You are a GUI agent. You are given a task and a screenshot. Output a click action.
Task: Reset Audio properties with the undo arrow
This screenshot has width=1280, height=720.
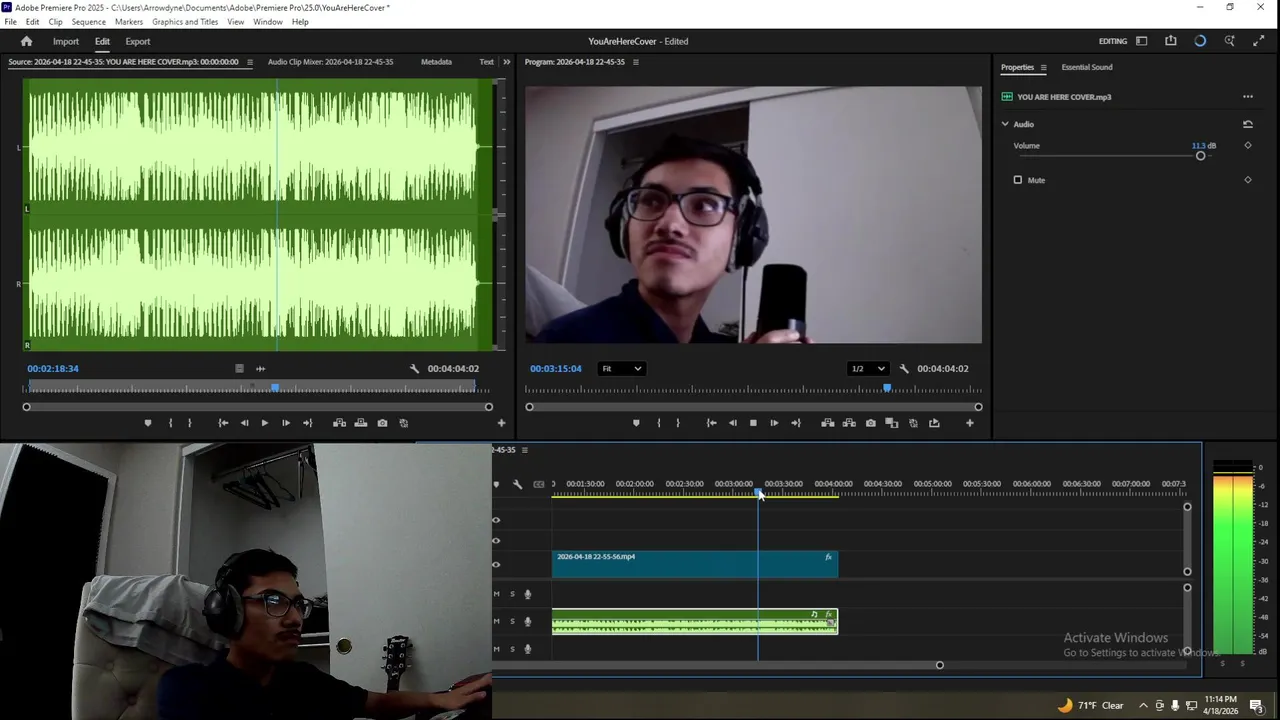click(x=1248, y=124)
